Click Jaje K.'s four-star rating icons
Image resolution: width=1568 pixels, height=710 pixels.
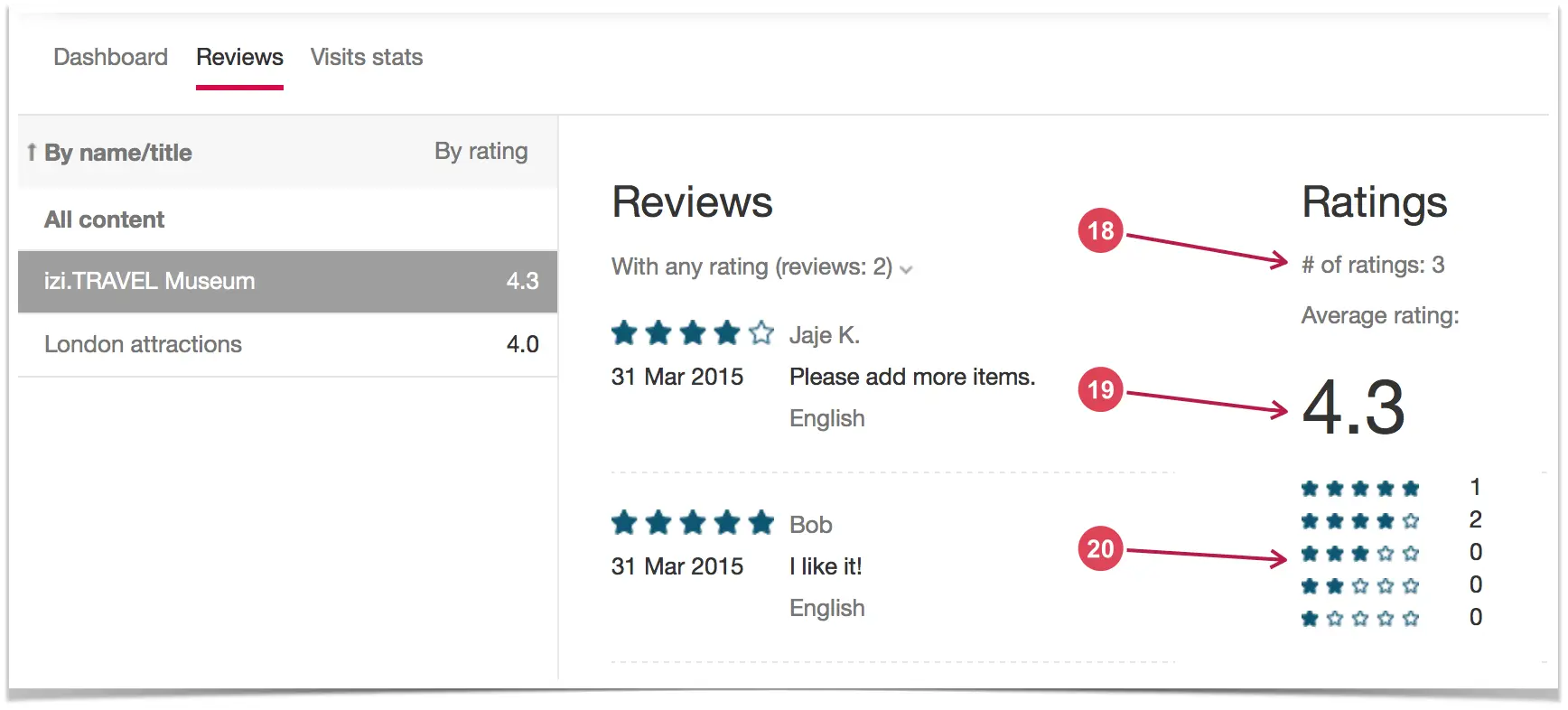tap(693, 333)
